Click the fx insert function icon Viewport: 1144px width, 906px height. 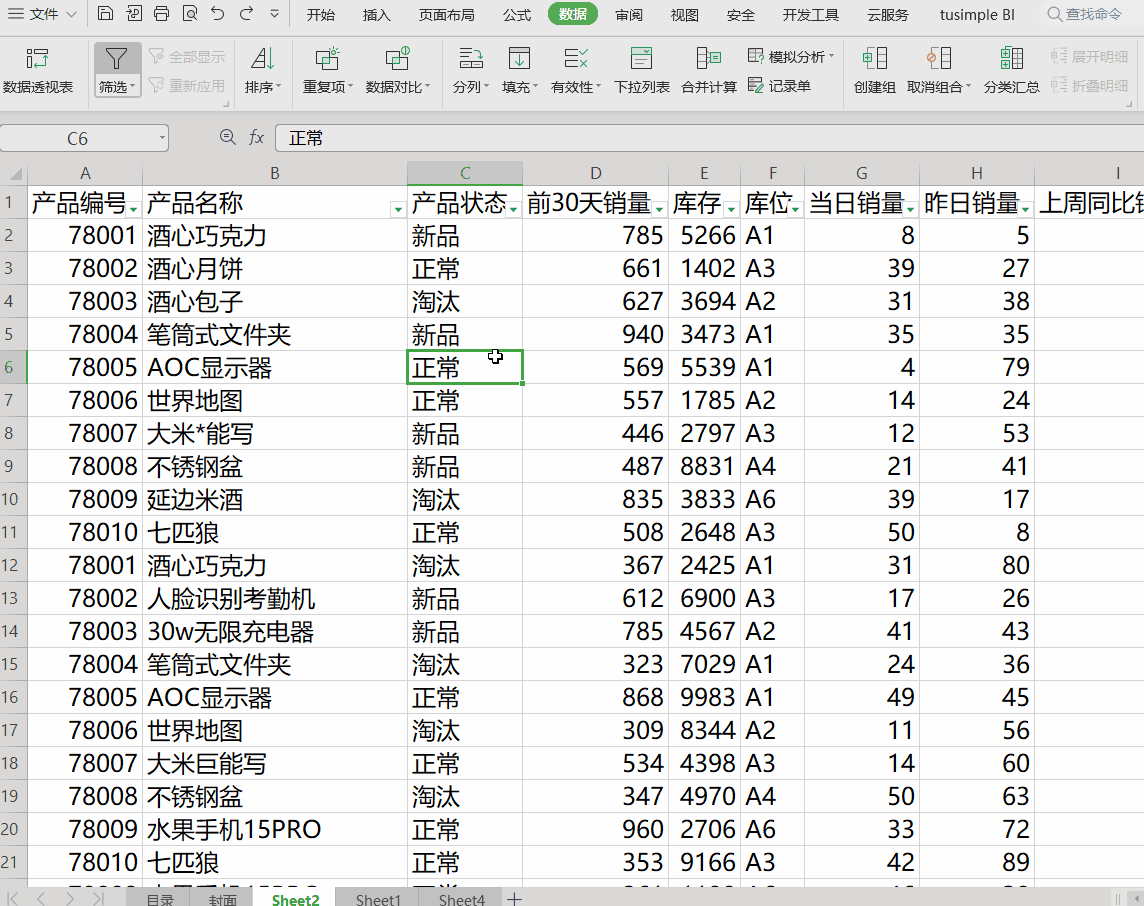[x=256, y=137]
